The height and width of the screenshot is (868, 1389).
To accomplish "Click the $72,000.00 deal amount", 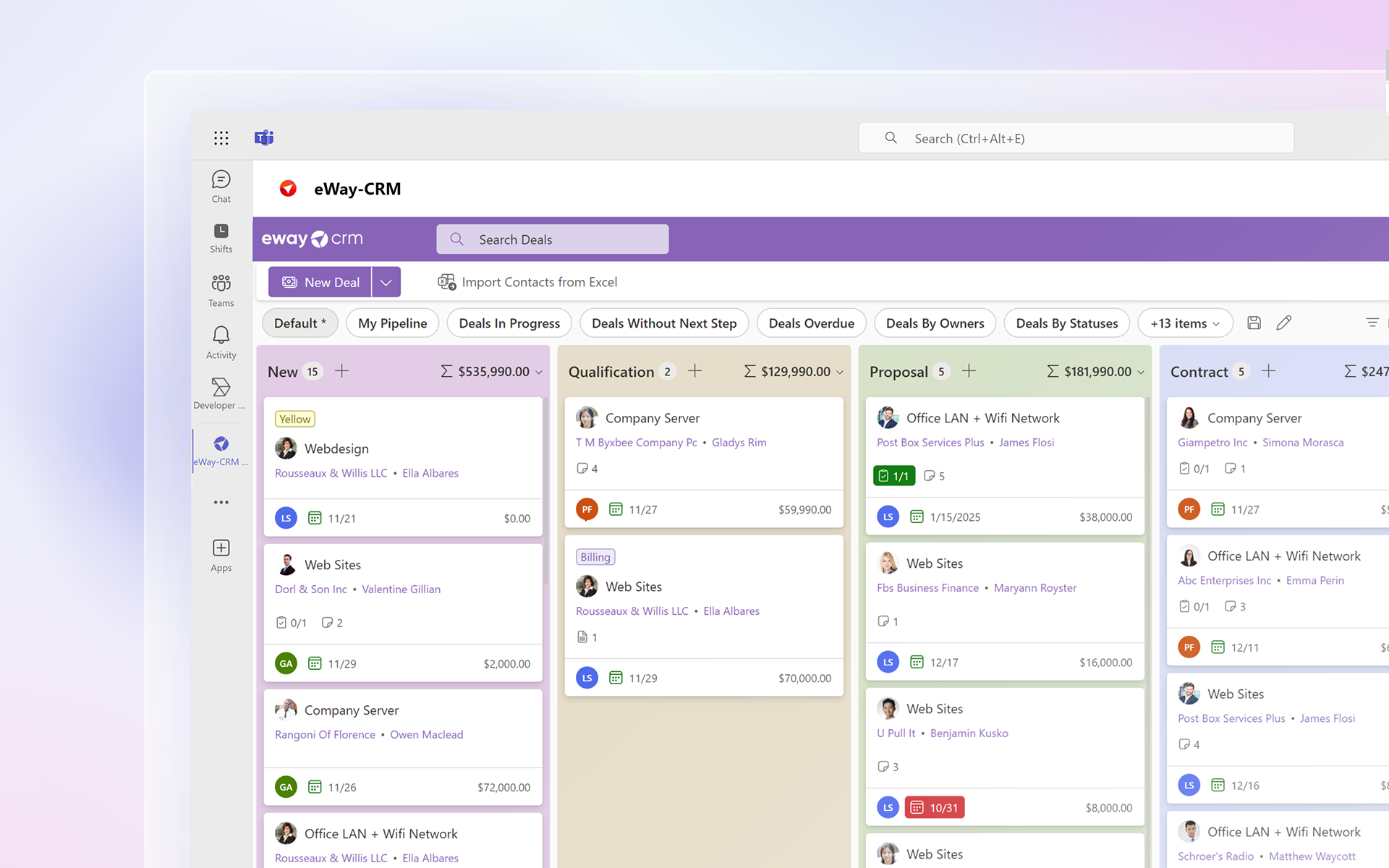I will tap(504, 787).
